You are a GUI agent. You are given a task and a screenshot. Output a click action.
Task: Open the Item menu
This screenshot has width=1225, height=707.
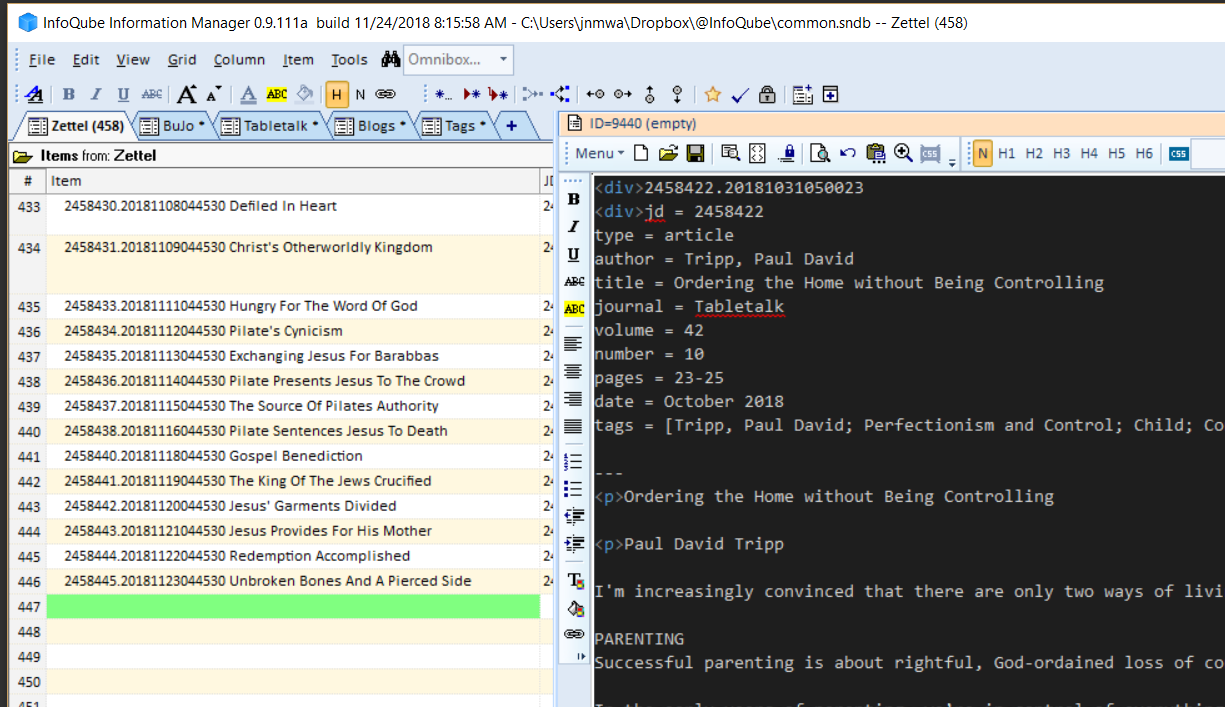298,60
